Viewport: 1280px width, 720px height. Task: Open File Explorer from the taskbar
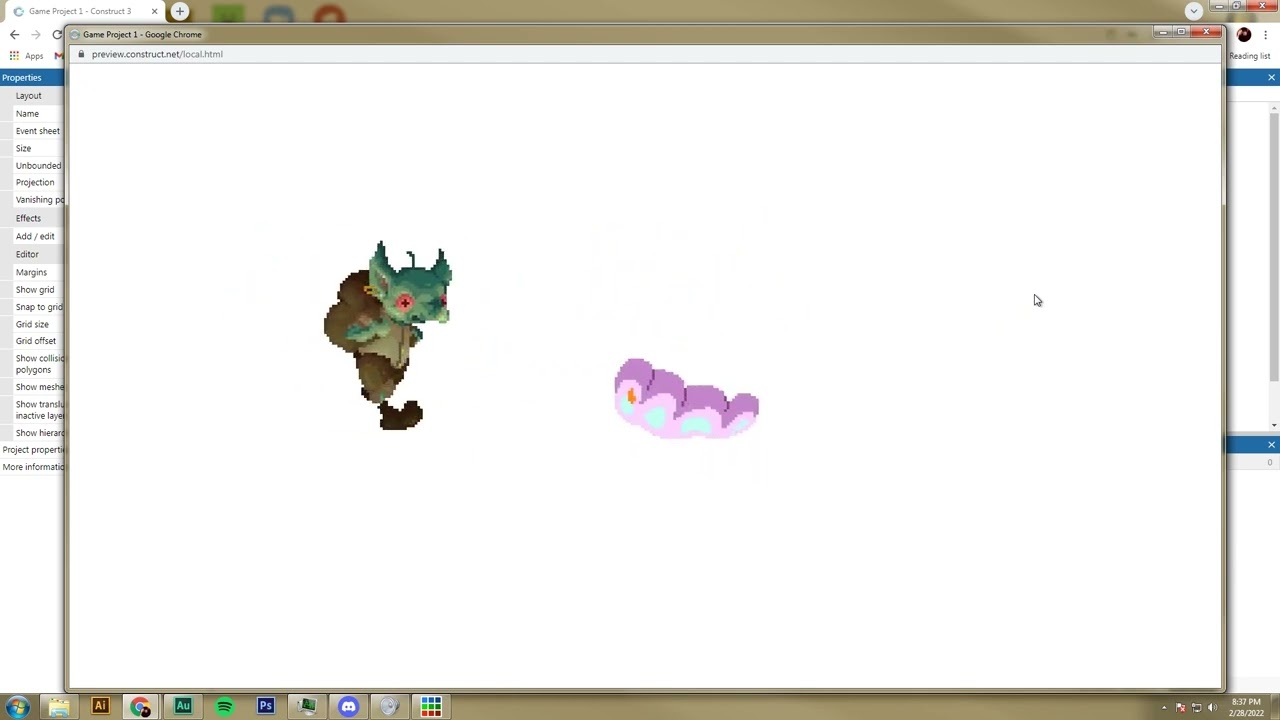tap(58, 707)
